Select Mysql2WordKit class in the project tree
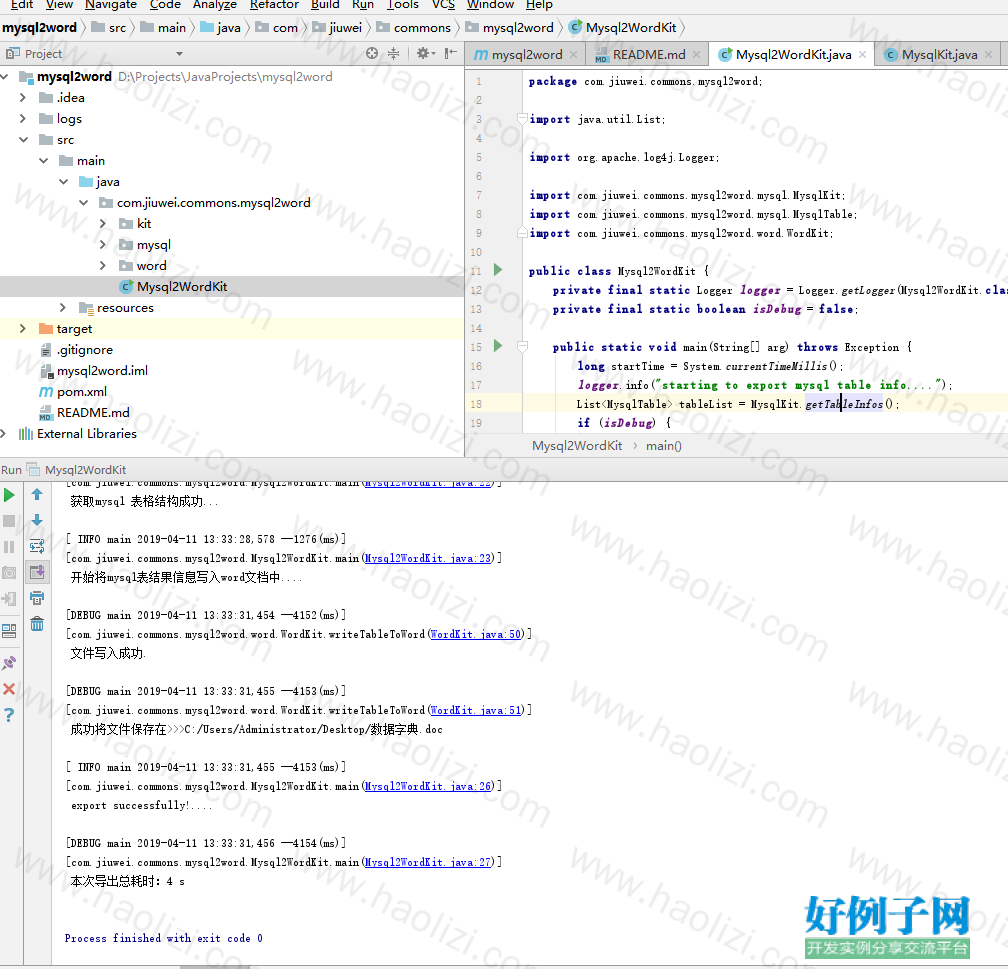Screen dimensions: 1008x969 181,287
